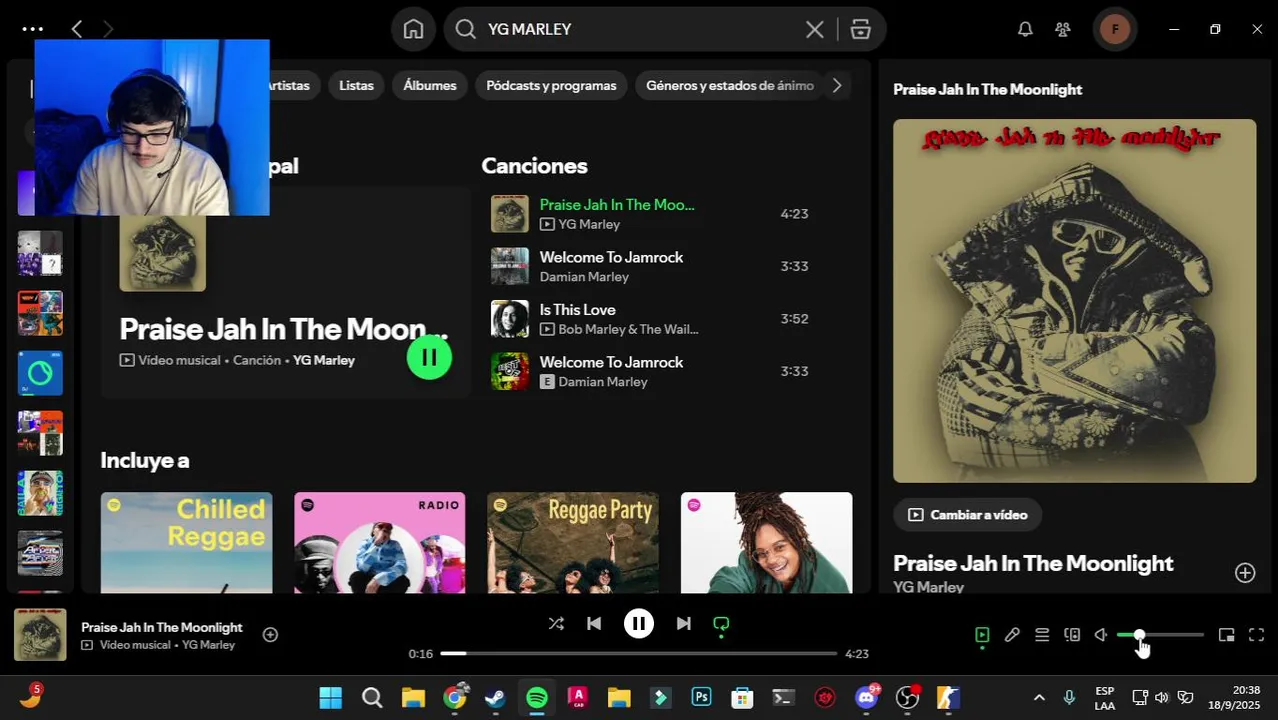Pause playback in the bottom bar
This screenshot has width=1278, height=720.
(639, 624)
